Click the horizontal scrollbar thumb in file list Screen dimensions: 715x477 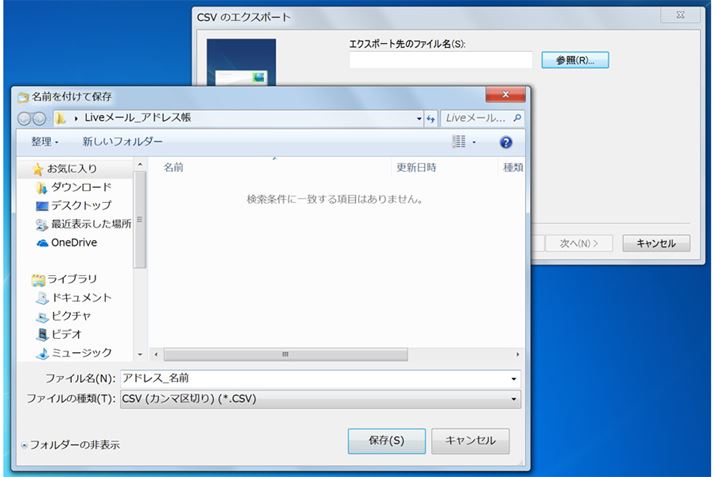coord(285,354)
